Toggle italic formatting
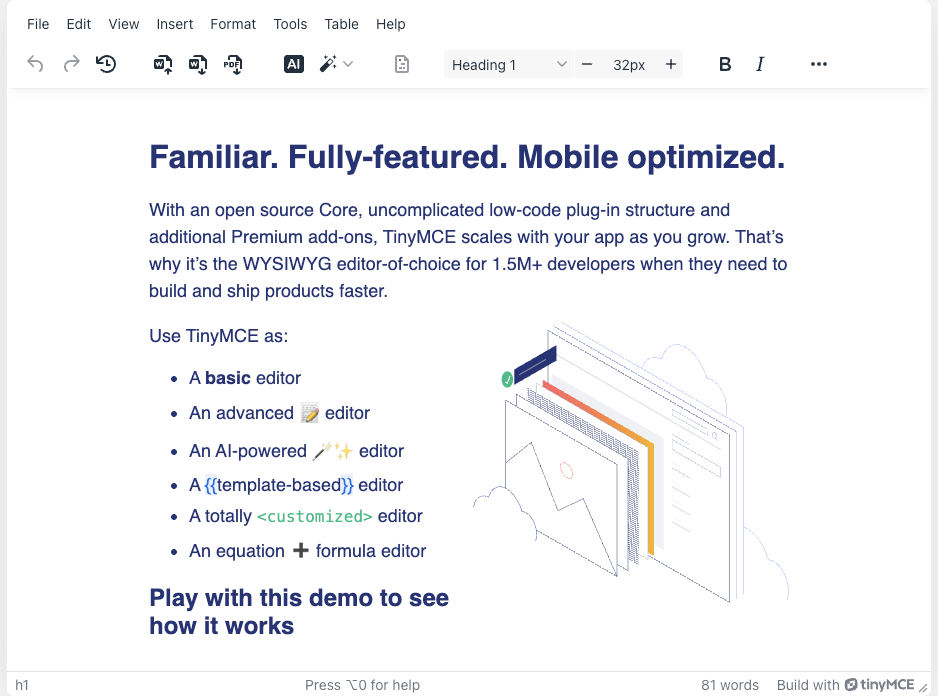Viewport: 938px width, 696px height. pos(760,63)
